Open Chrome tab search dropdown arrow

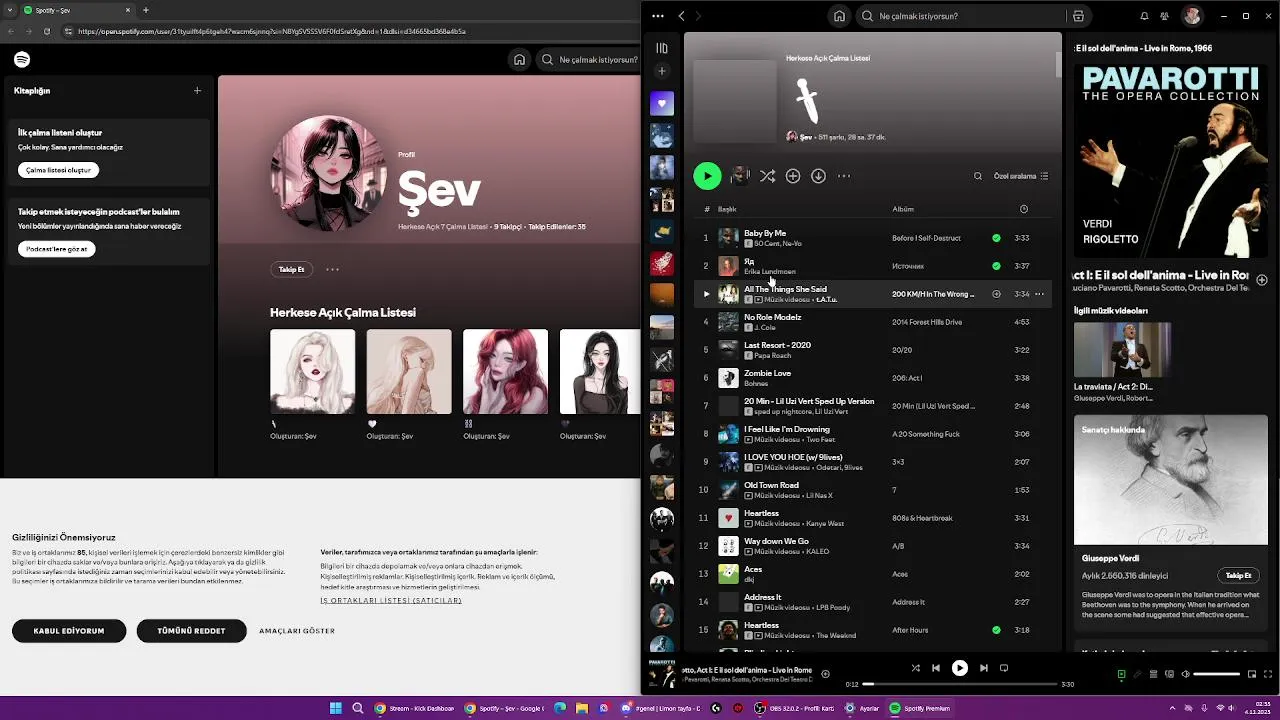9,10
